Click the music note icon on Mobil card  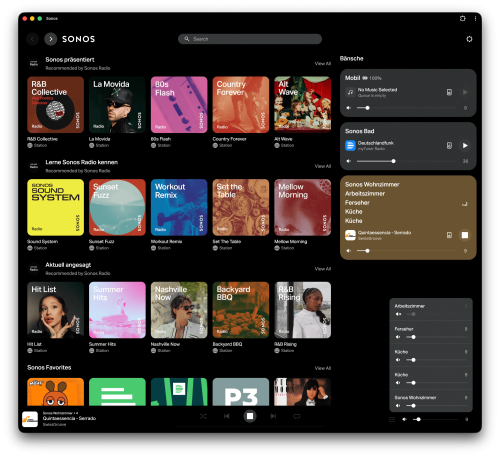pyautogui.click(x=350, y=92)
